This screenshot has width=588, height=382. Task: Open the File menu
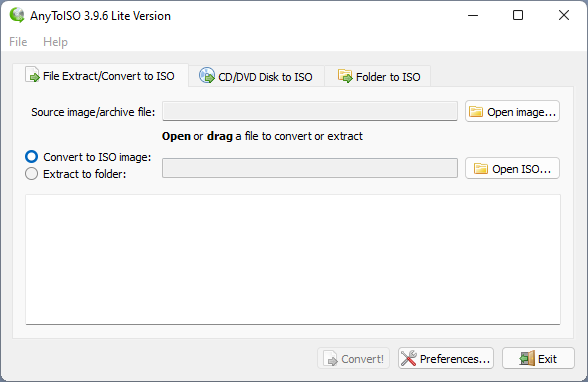(18, 42)
